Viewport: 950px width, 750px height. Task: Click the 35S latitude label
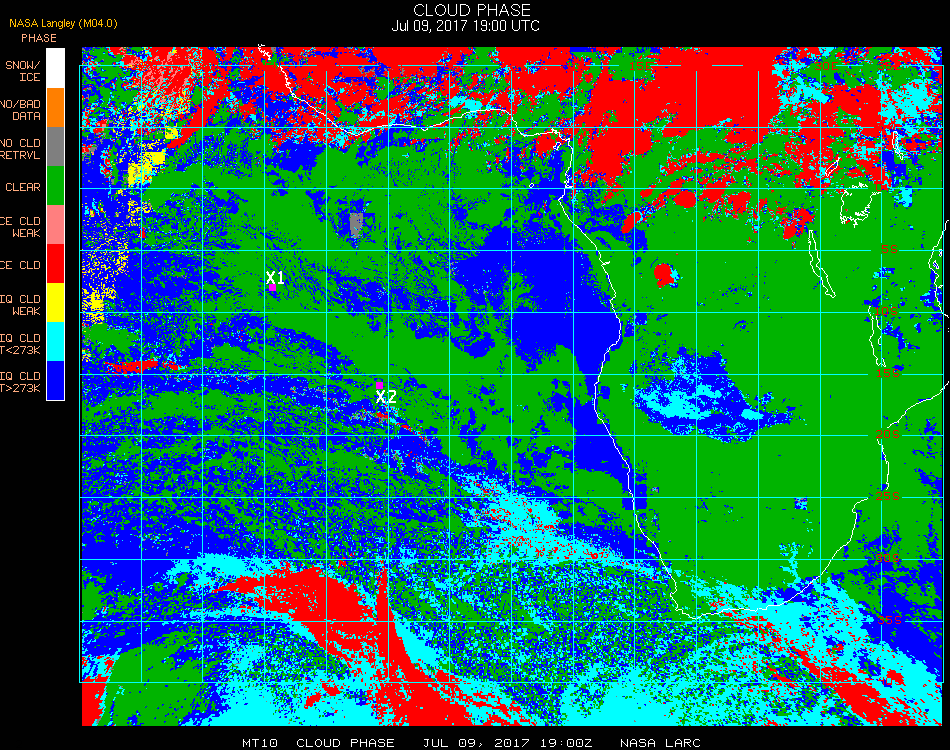889,620
